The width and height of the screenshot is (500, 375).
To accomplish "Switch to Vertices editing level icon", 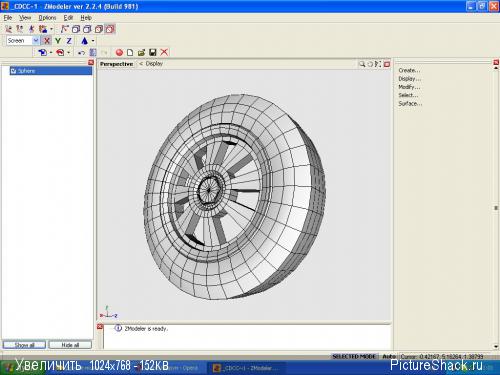I will [9, 29].
